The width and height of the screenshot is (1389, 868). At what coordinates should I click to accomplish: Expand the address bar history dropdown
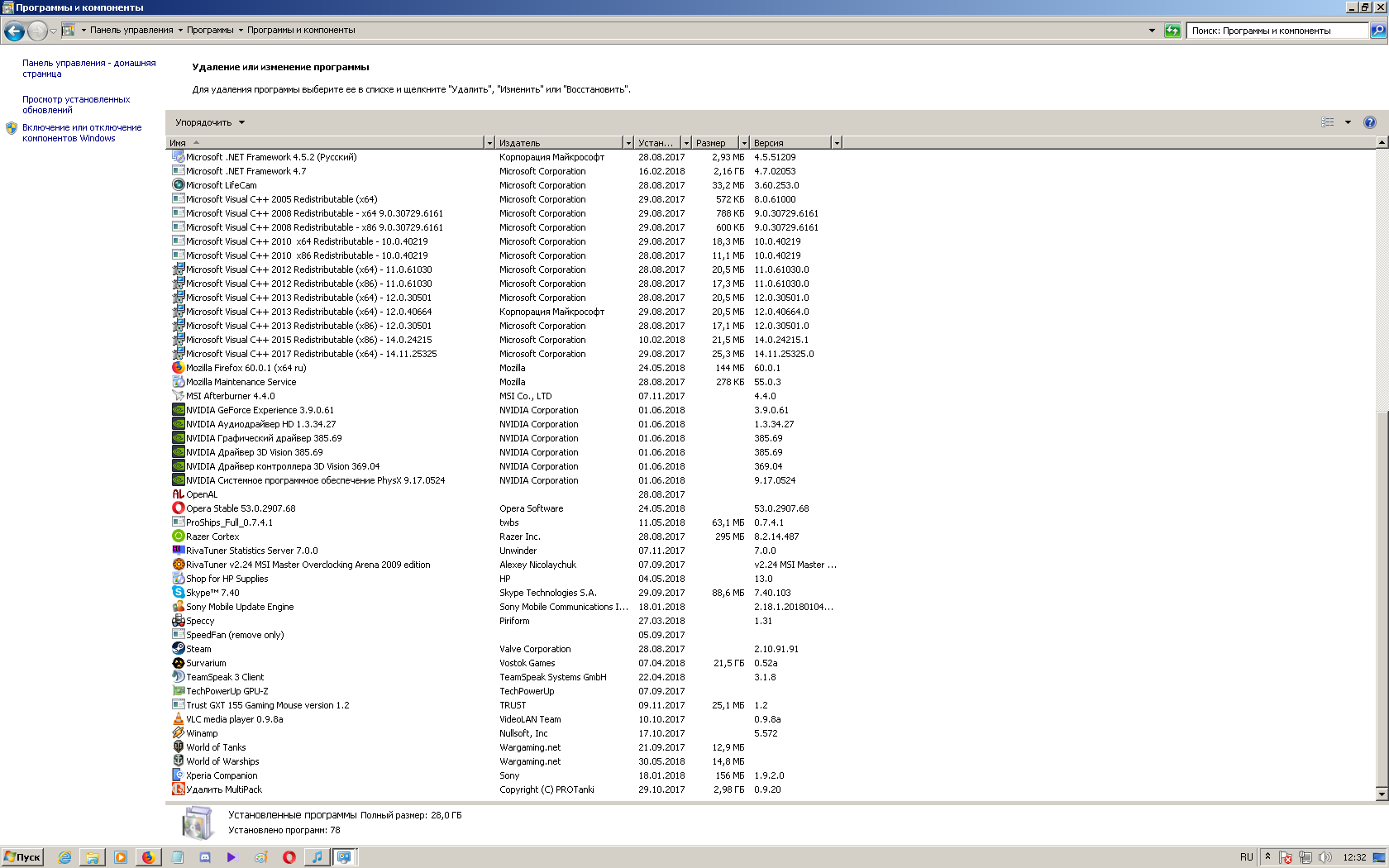(x=1152, y=31)
